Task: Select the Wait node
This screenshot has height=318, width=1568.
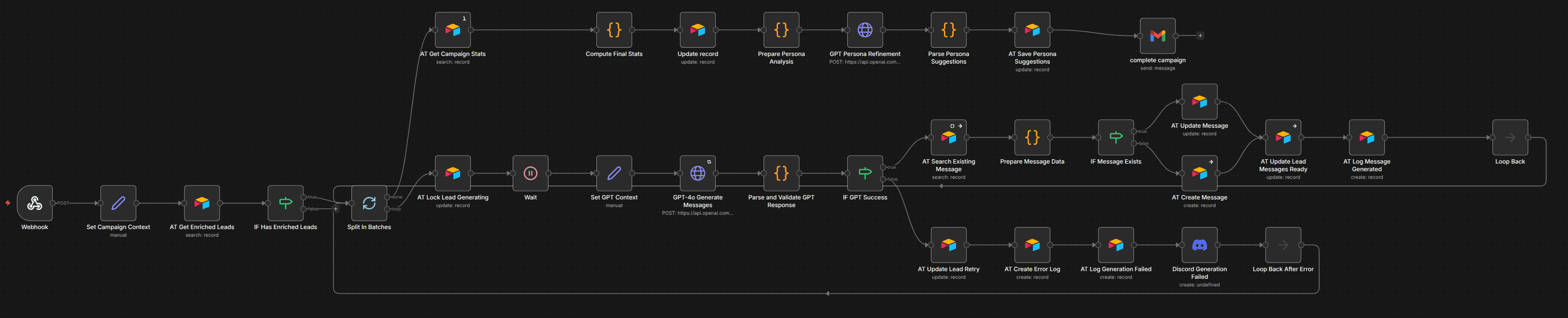Action: click(x=530, y=173)
